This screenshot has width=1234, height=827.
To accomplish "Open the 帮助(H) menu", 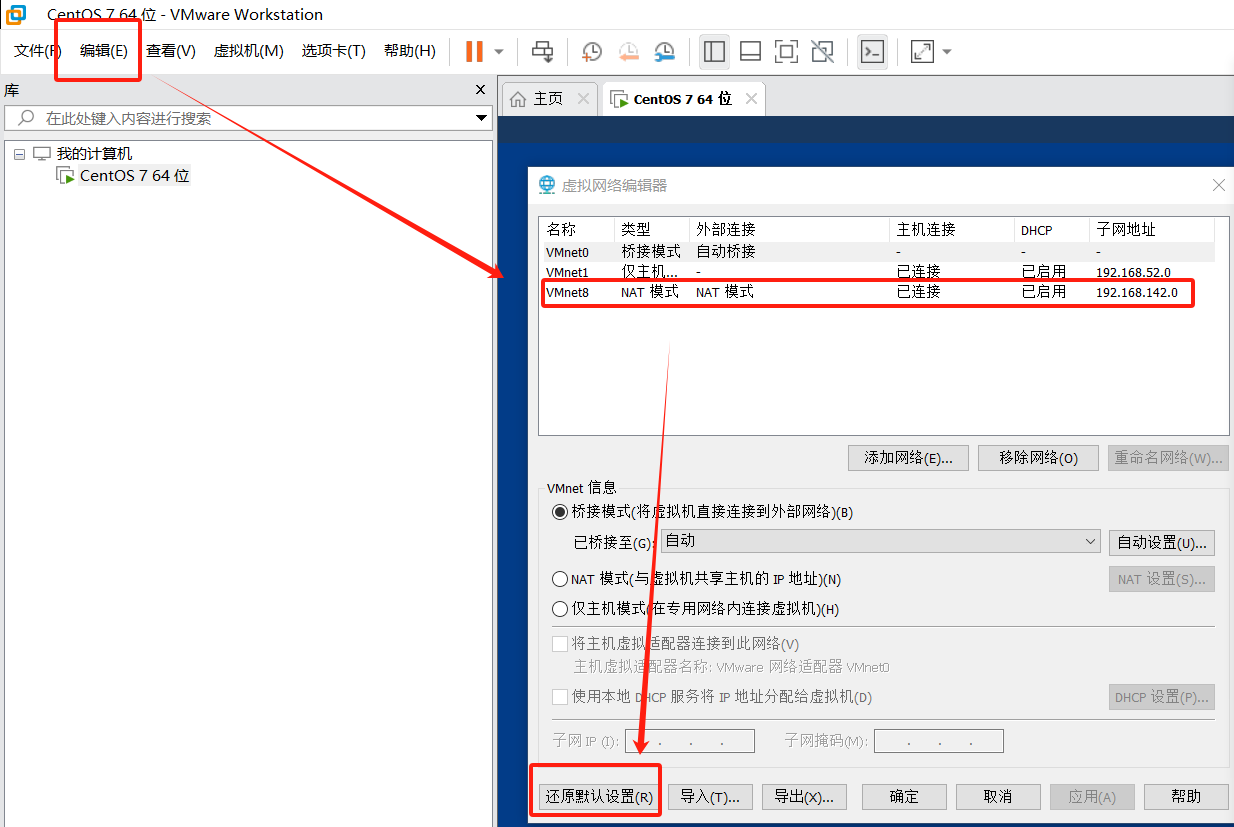I will [x=410, y=51].
